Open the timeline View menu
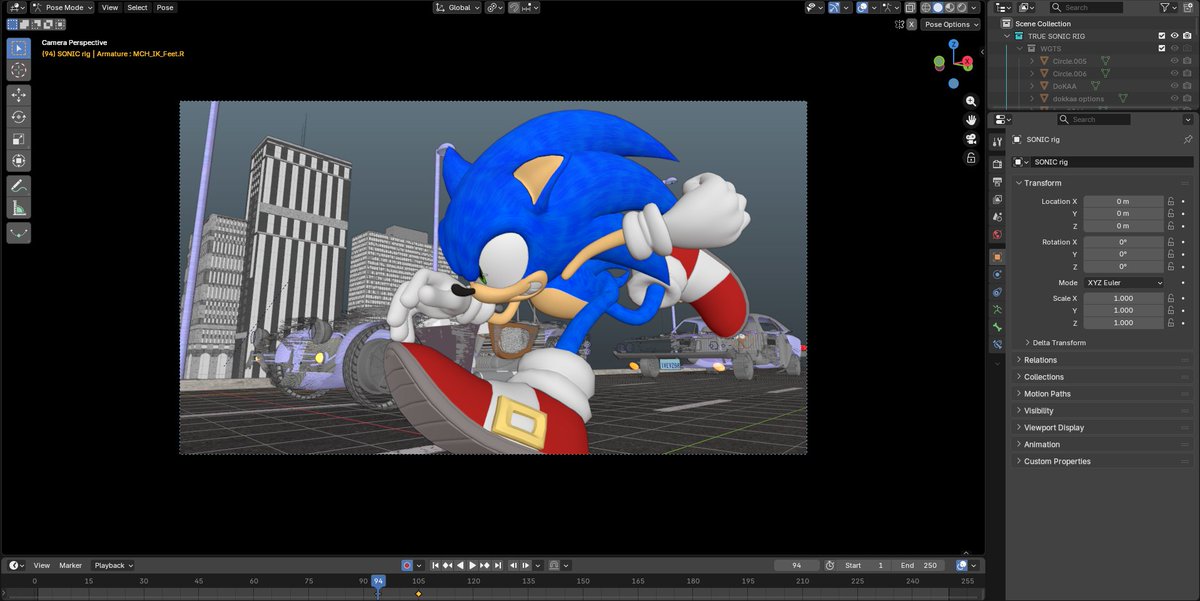 (x=42, y=565)
